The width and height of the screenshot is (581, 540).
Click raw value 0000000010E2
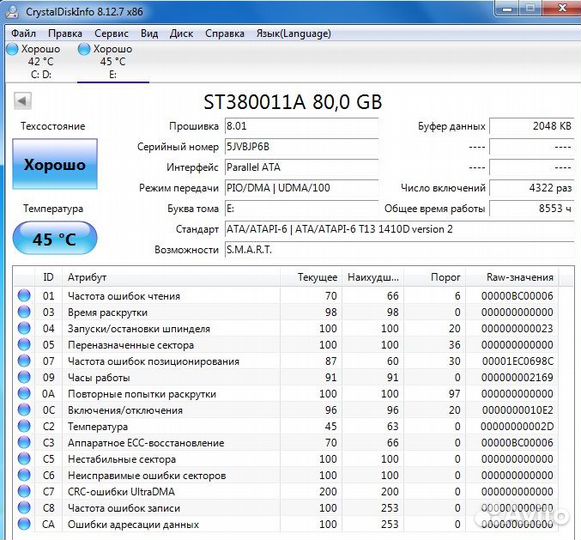coord(518,410)
